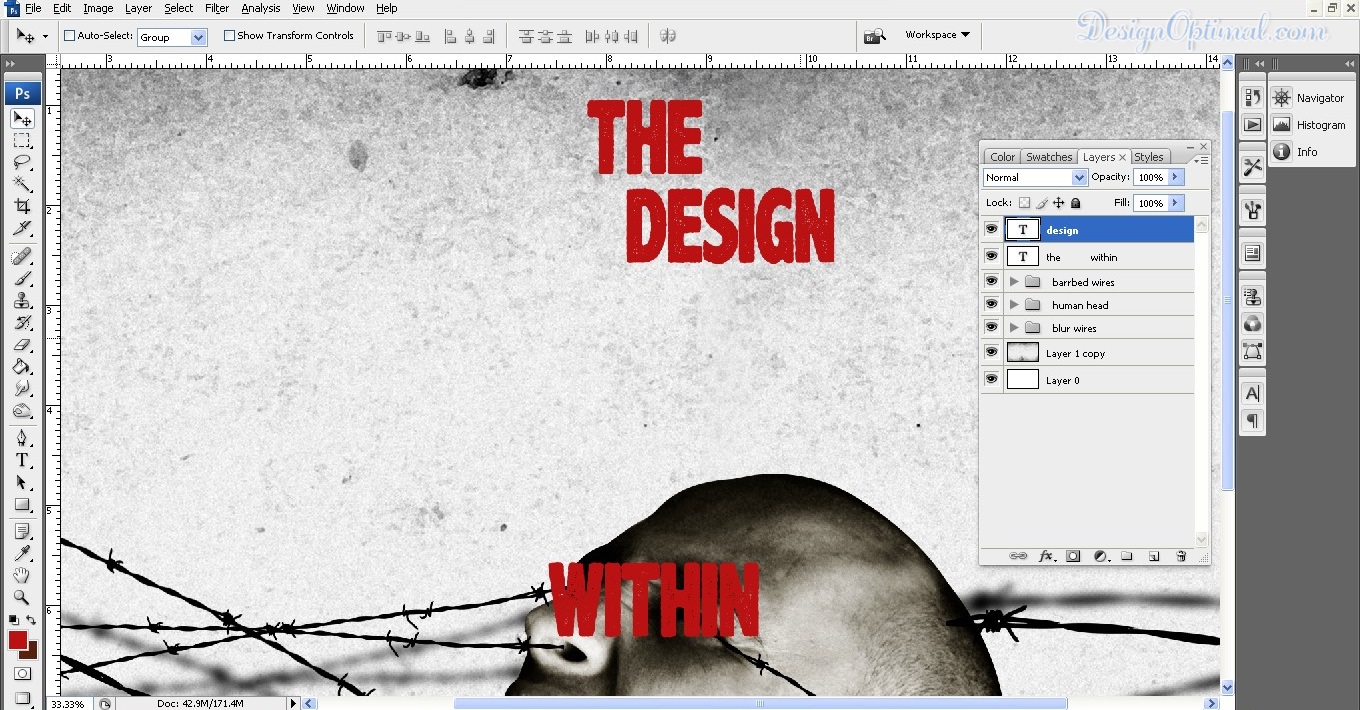Open the Workspace dropdown
This screenshot has width=1360, height=710.
[x=937, y=35]
